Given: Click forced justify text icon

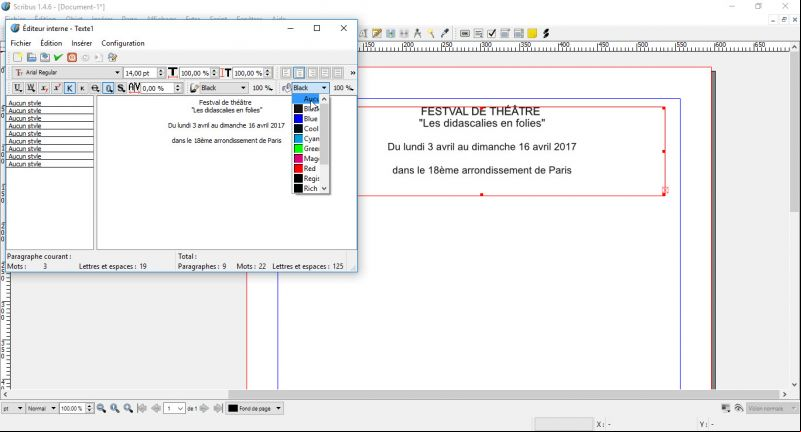Looking at the screenshot, I should pos(338,73).
